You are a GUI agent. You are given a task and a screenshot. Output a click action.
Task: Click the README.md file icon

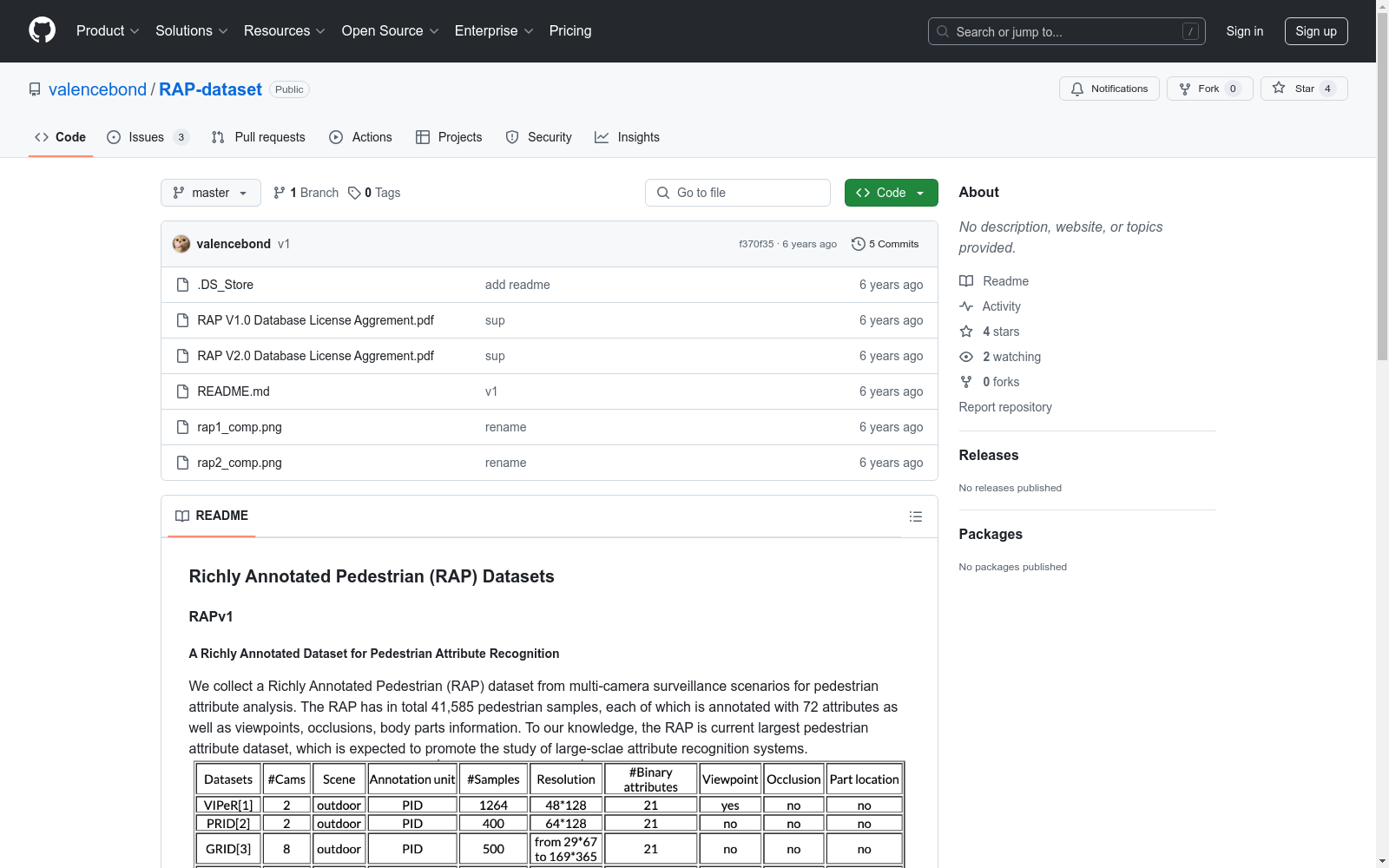pyautogui.click(x=182, y=391)
